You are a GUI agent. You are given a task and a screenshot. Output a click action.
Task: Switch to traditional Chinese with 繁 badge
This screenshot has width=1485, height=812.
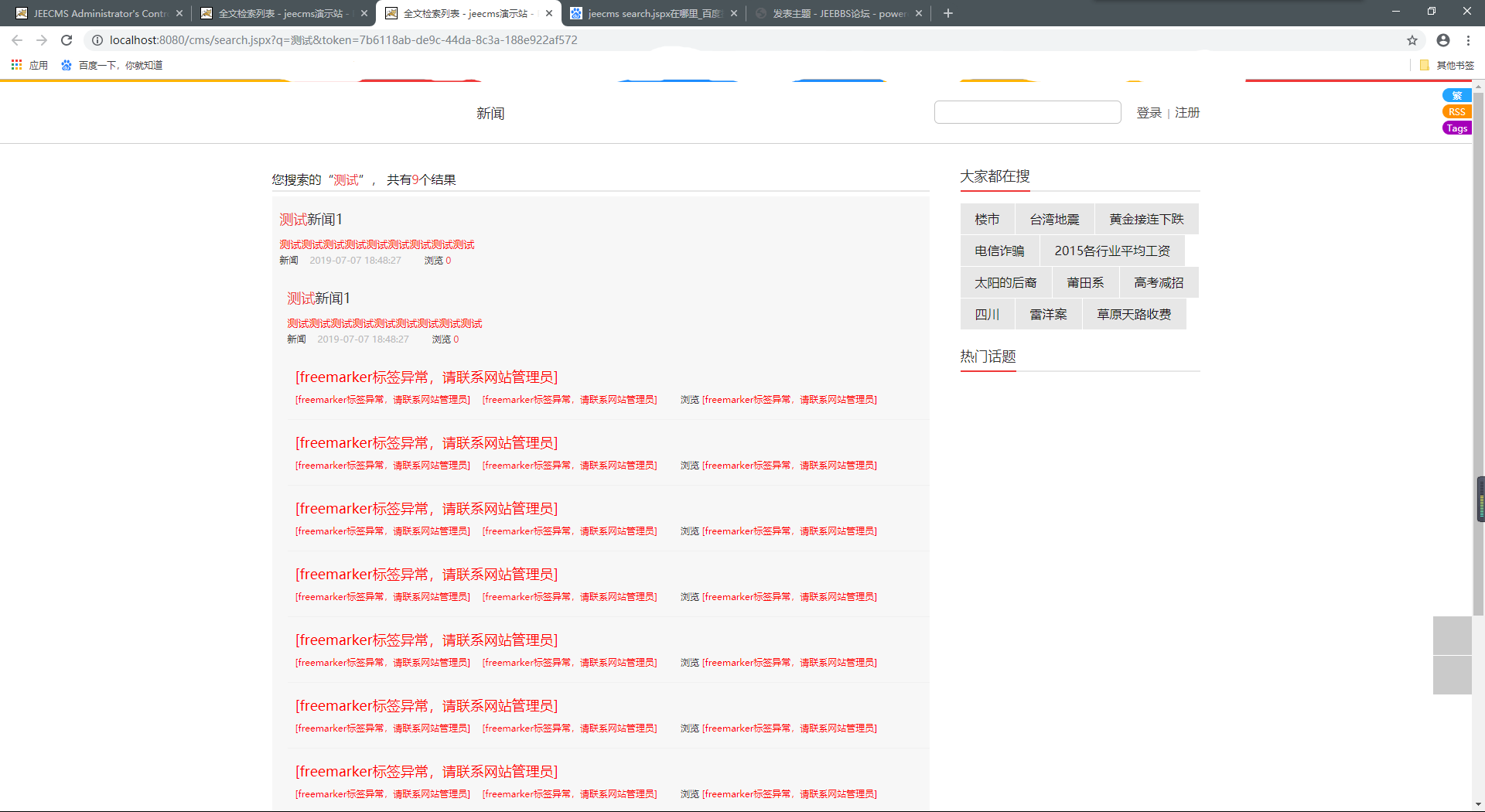click(1456, 96)
